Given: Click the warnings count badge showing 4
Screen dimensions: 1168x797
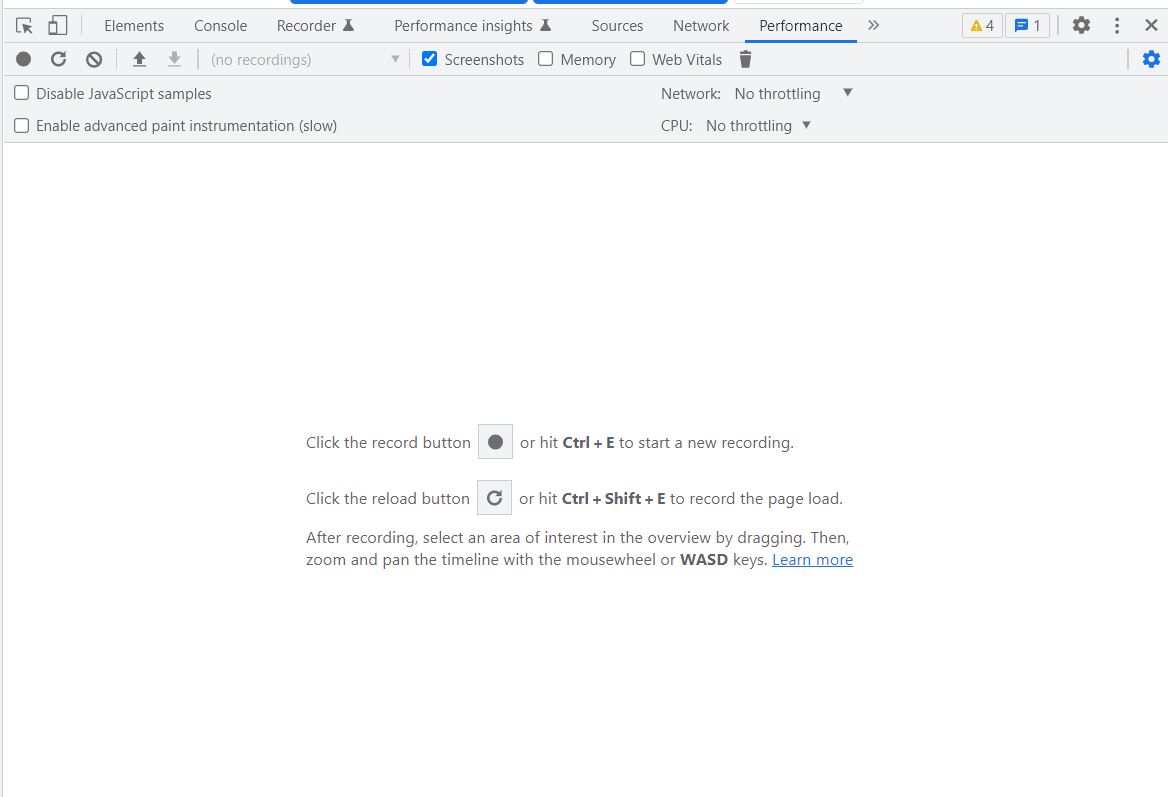Looking at the screenshot, I should (982, 26).
